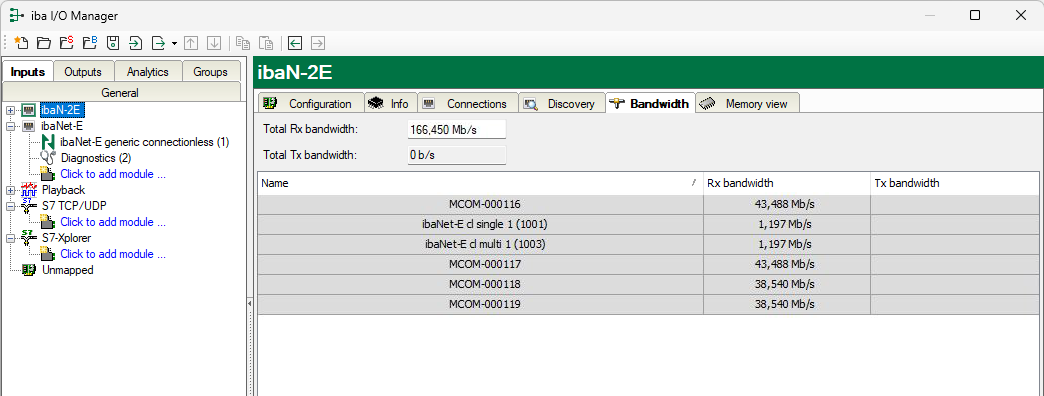The height and width of the screenshot is (396, 1044).
Task: Expand the ibaN-2E tree node
Action: tap(10, 110)
